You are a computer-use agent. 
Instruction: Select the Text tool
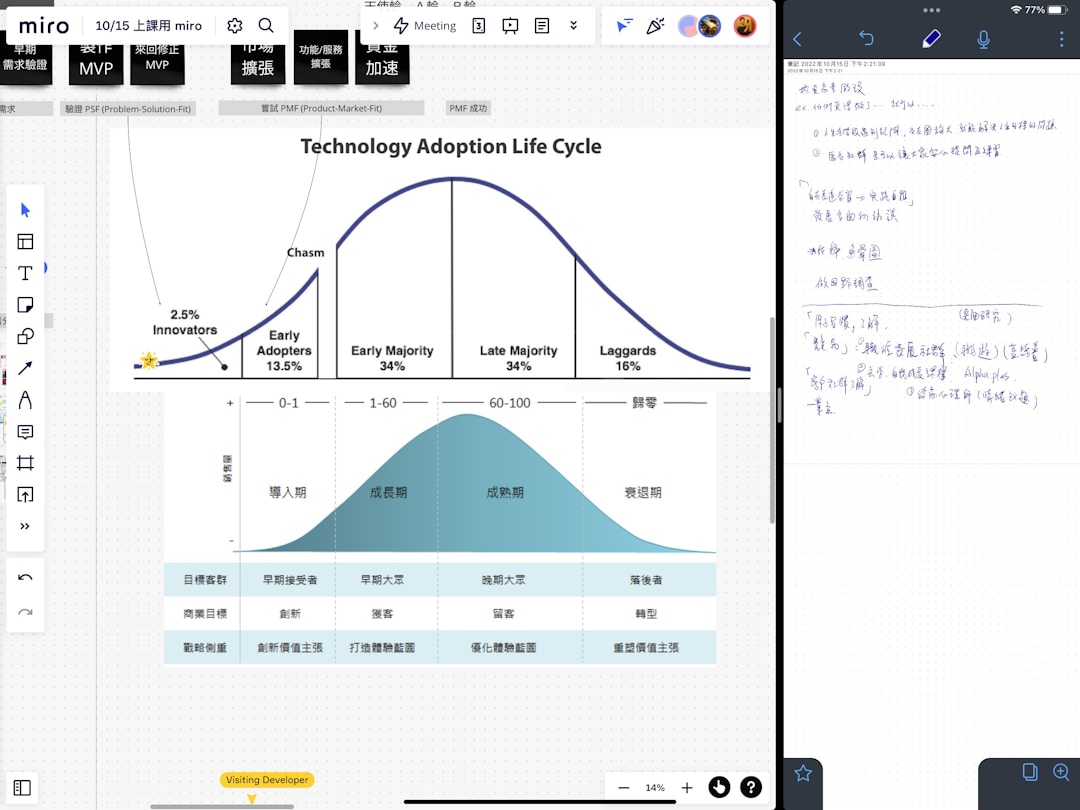(25, 273)
